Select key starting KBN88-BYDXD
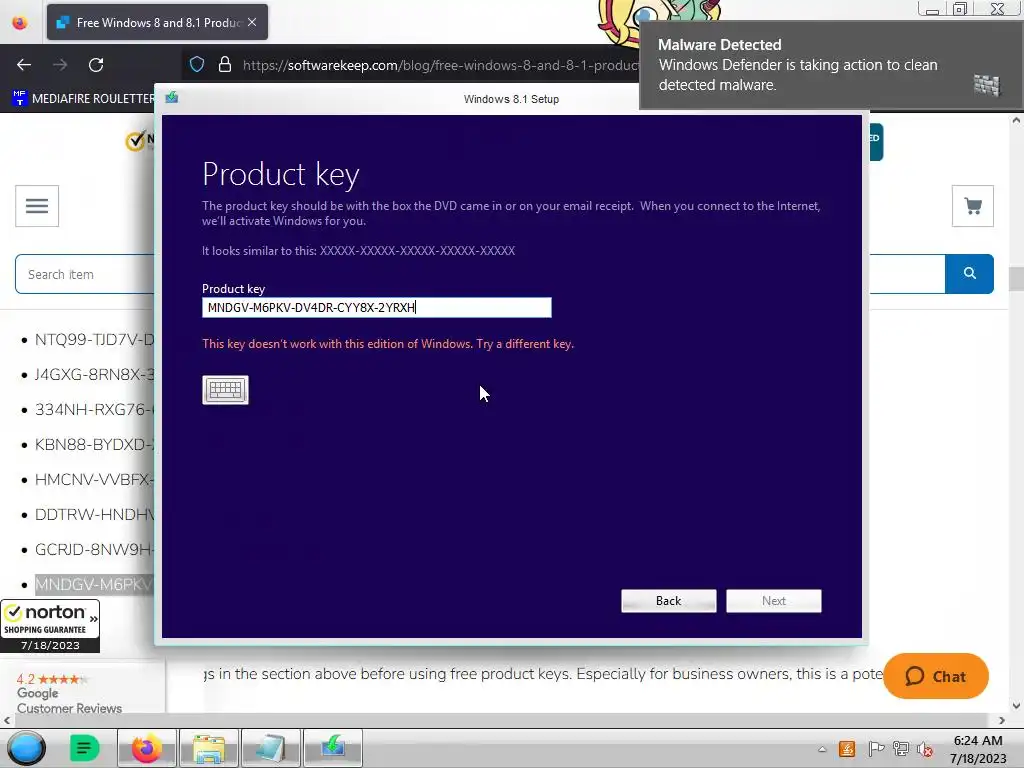This screenshot has height=768, width=1024. tap(94, 445)
